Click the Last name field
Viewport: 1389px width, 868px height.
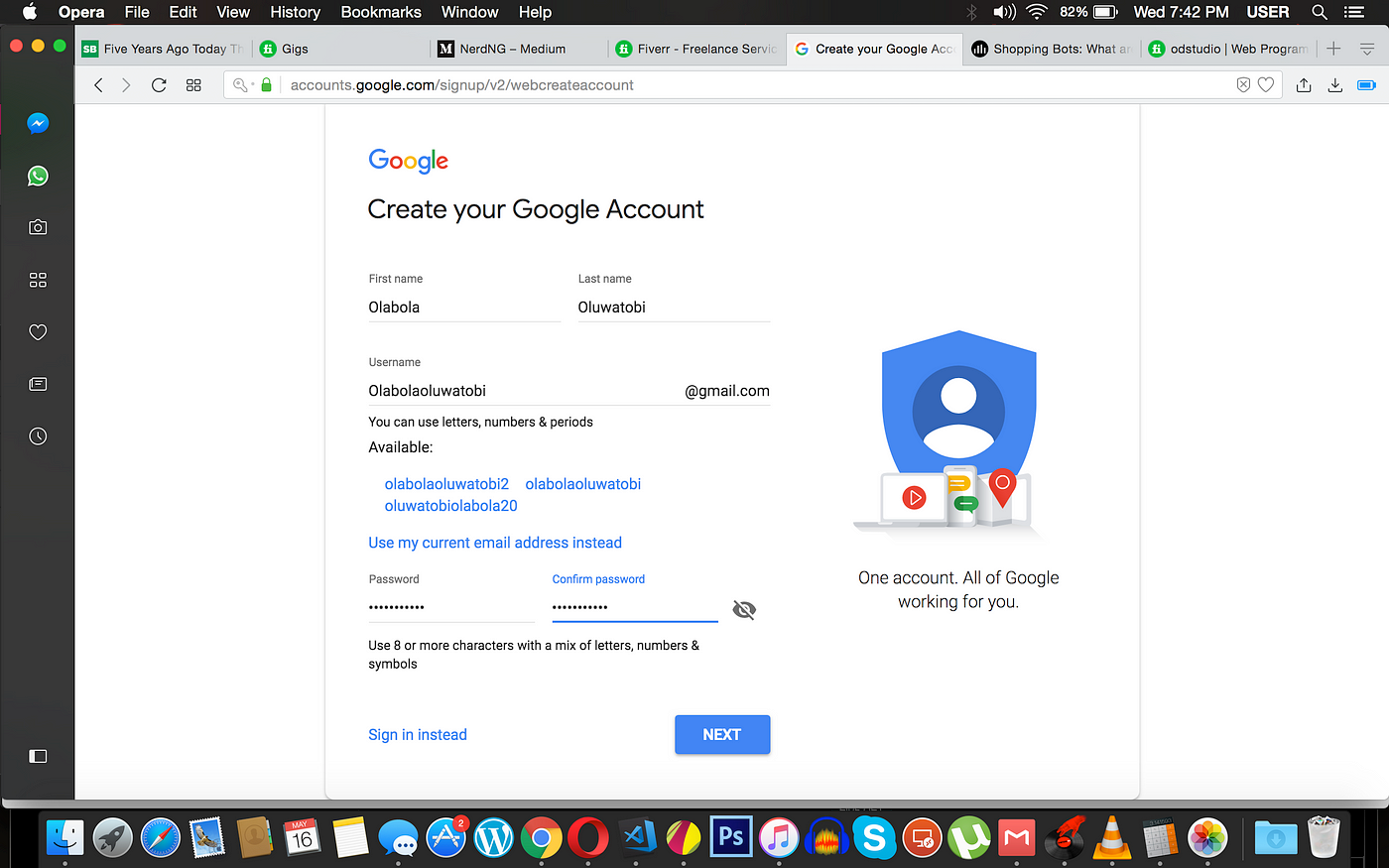(x=674, y=308)
